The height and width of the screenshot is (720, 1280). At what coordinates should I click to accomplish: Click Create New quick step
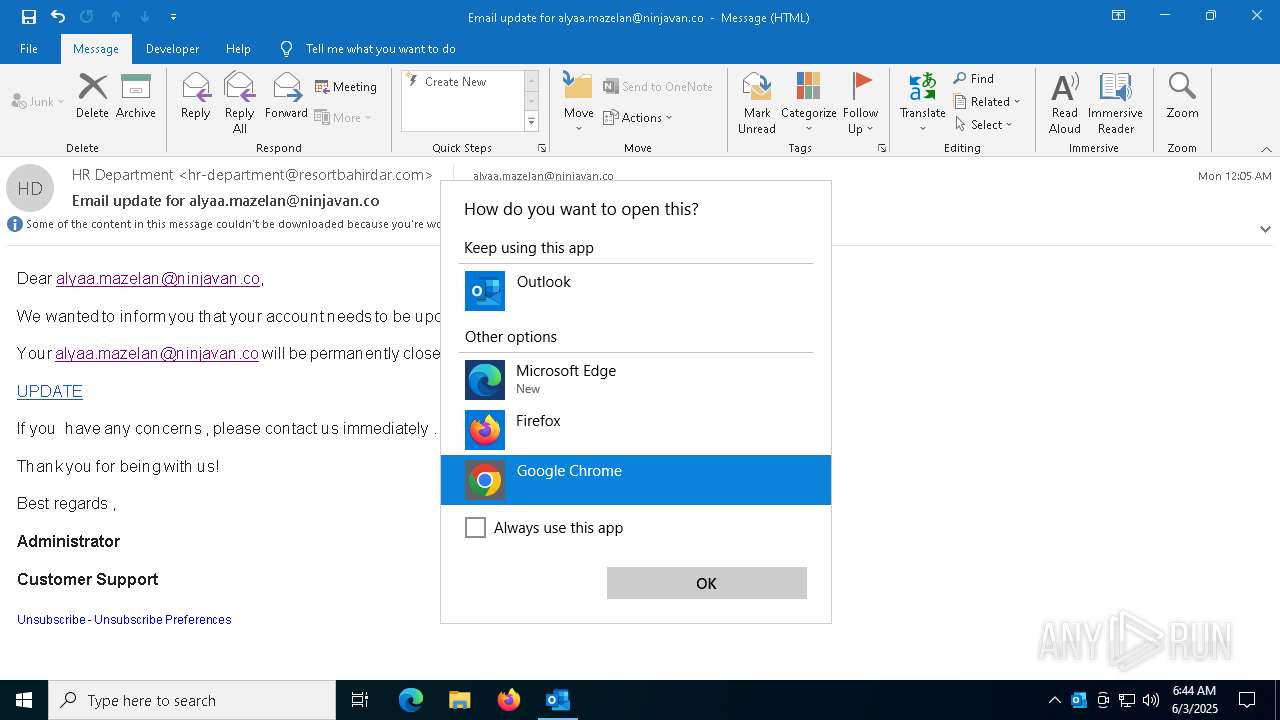462,82
